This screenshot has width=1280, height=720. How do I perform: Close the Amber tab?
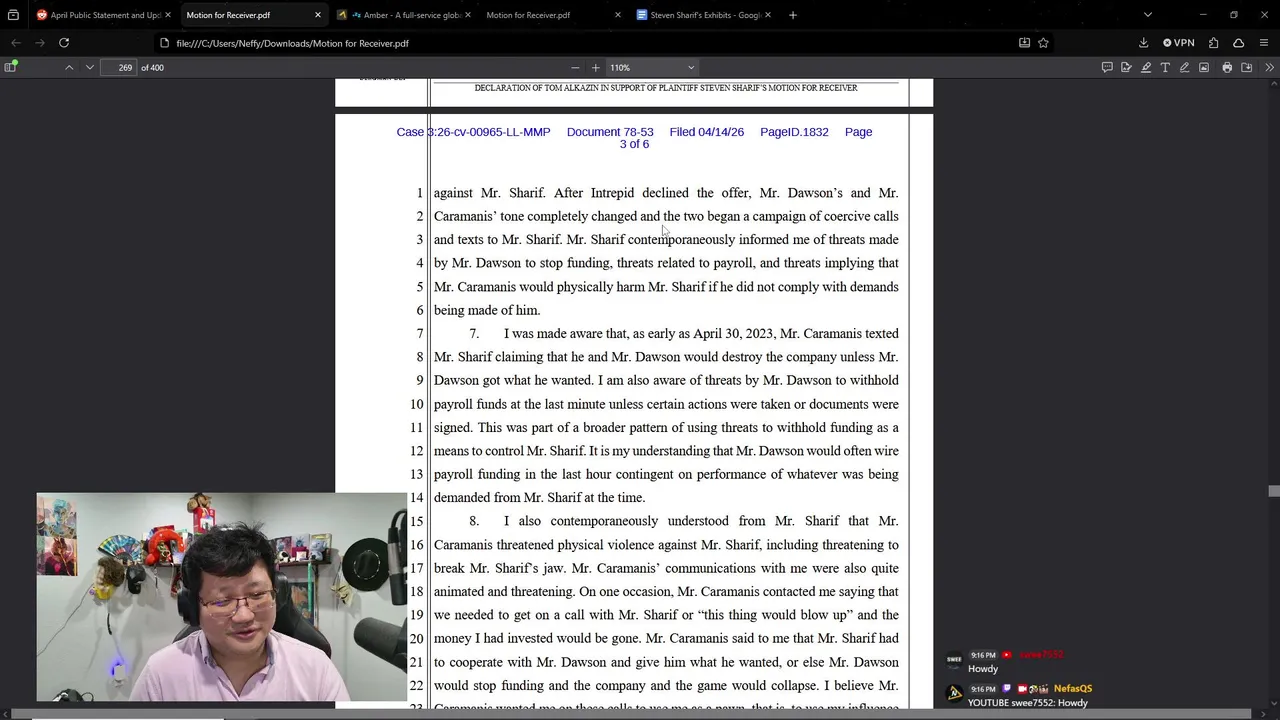[x=468, y=15]
